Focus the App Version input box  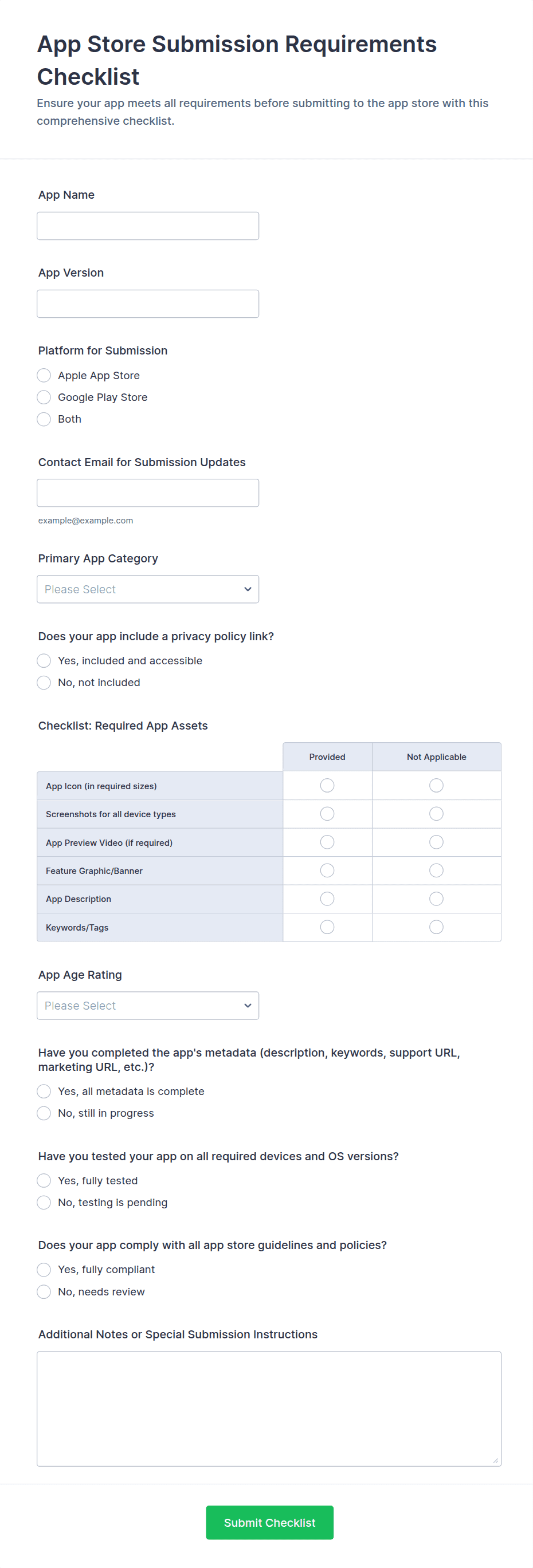pos(147,304)
